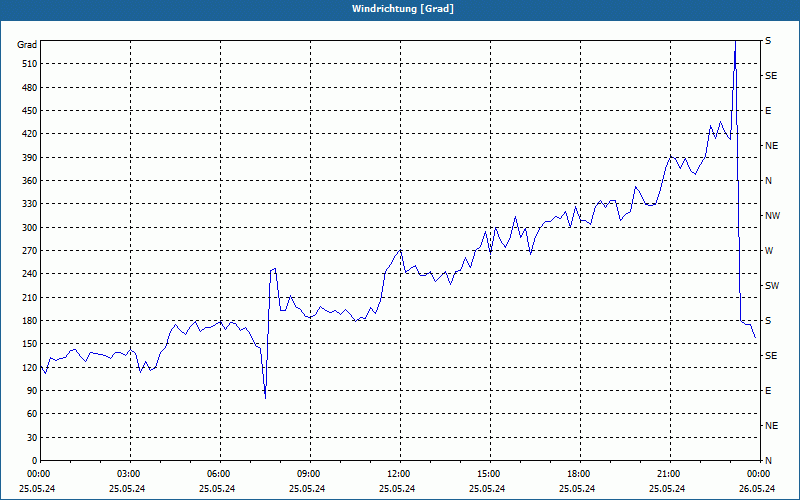Click the 25.05.24 date under 06:00
The image size is (800, 500).
click(x=217, y=489)
